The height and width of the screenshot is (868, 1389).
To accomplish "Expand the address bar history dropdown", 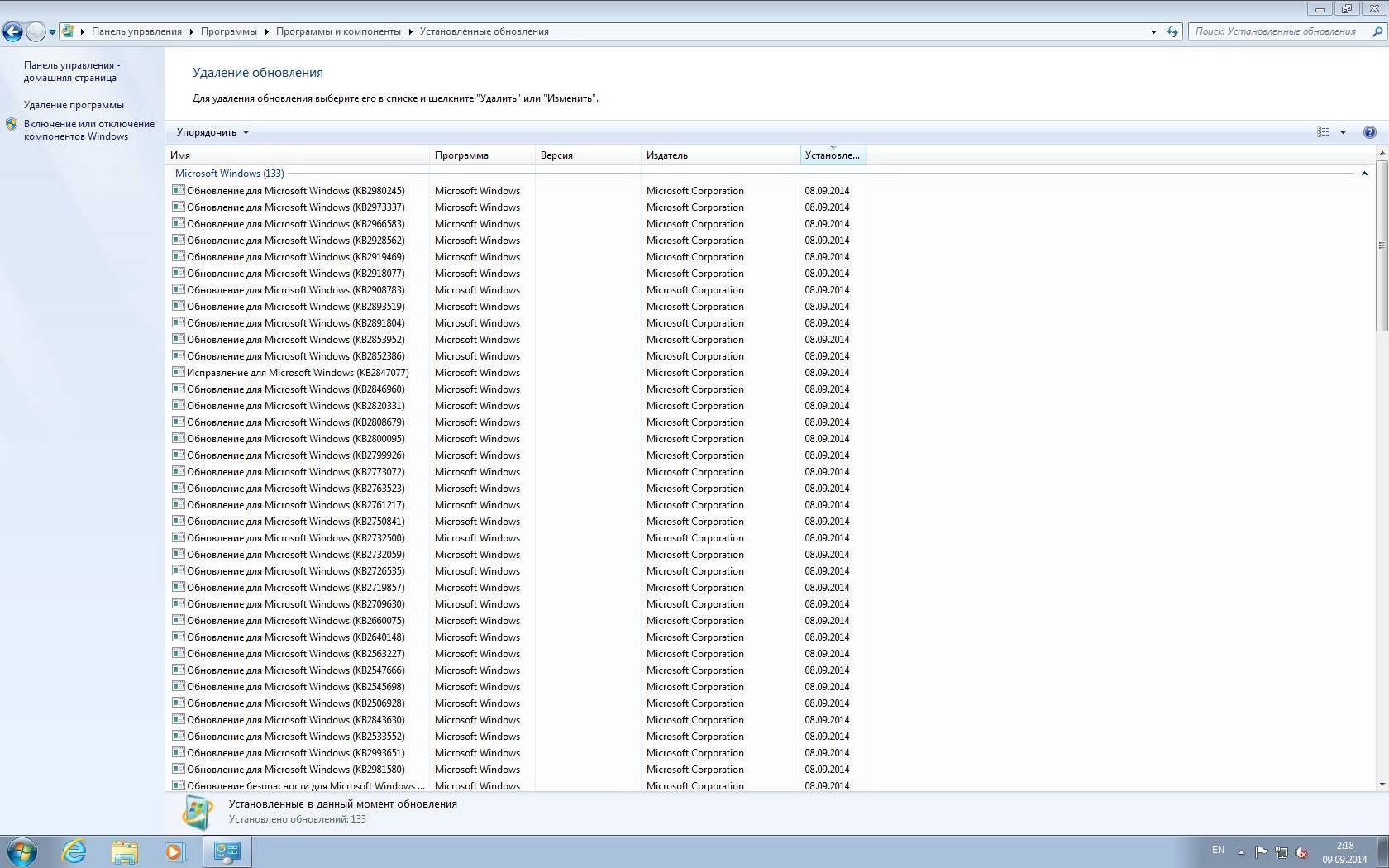I will [1153, 31].
